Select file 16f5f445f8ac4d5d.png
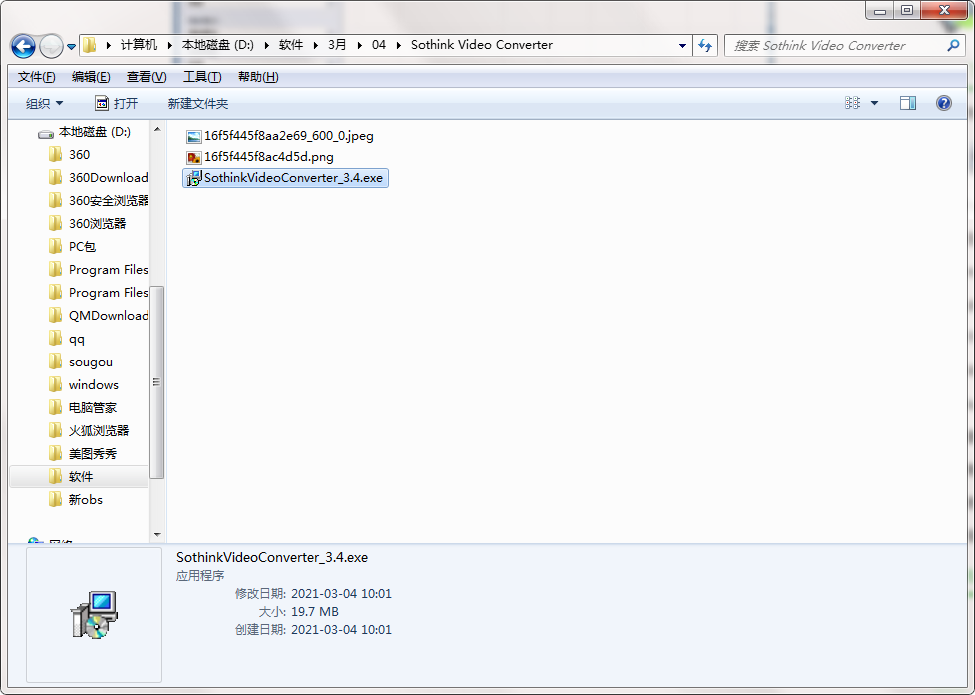The width and height of the screenshot is (975, 695). [269, 157]
